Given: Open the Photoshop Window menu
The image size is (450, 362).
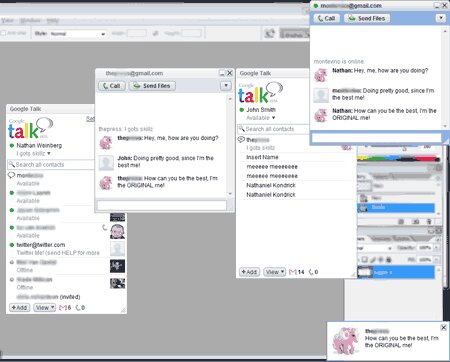Looking at the screenshot, I should coord(30,21).
